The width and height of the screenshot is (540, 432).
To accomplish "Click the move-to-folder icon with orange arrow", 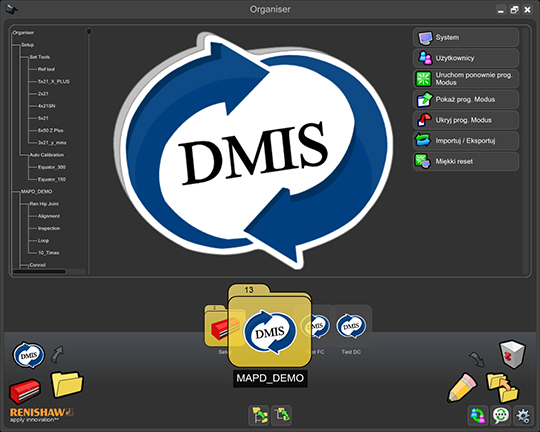I will pos(502,388).
